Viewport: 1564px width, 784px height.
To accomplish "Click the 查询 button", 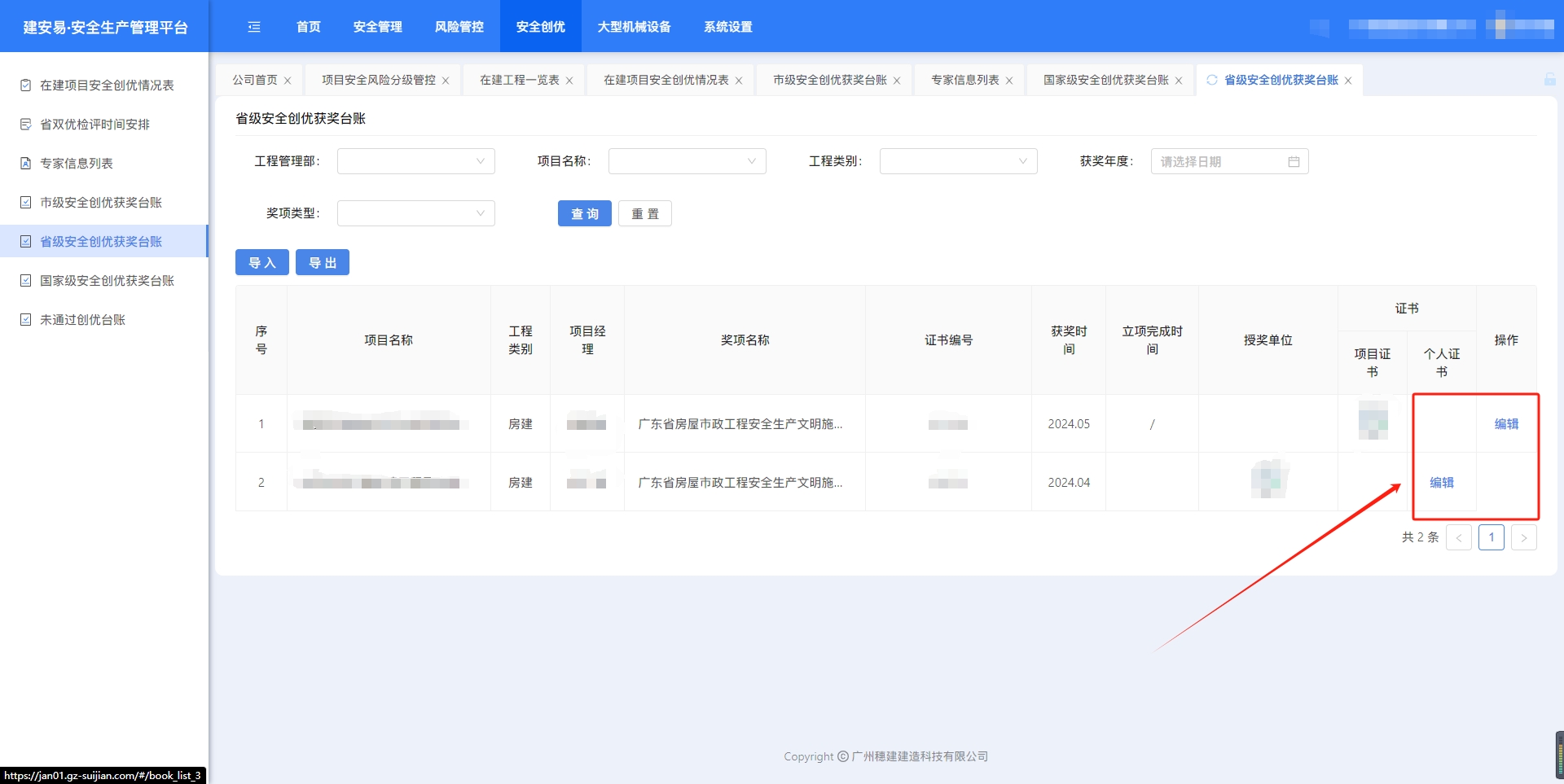I will point(584,214).
